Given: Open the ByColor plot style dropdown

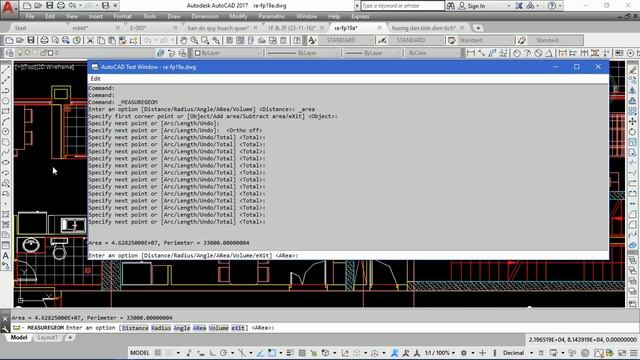Looking at the screenshot, I should tap(433, 53).
